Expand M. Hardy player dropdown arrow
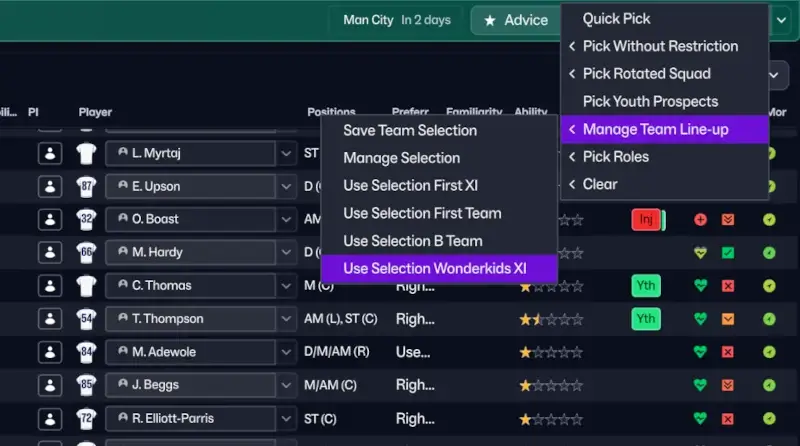The width and height of the screenshot is (800, 446). [286, 253]
